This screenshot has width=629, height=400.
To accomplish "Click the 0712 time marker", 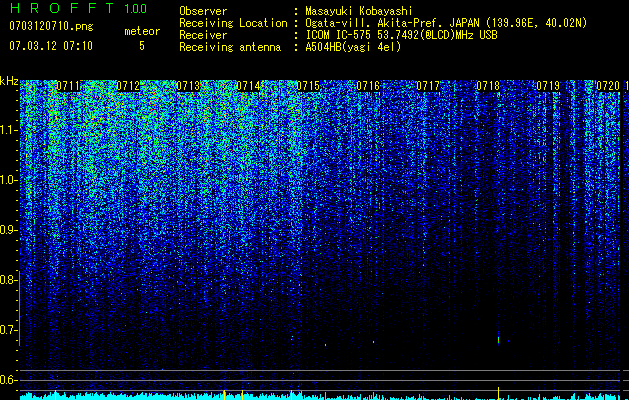I will click(128, 86).
